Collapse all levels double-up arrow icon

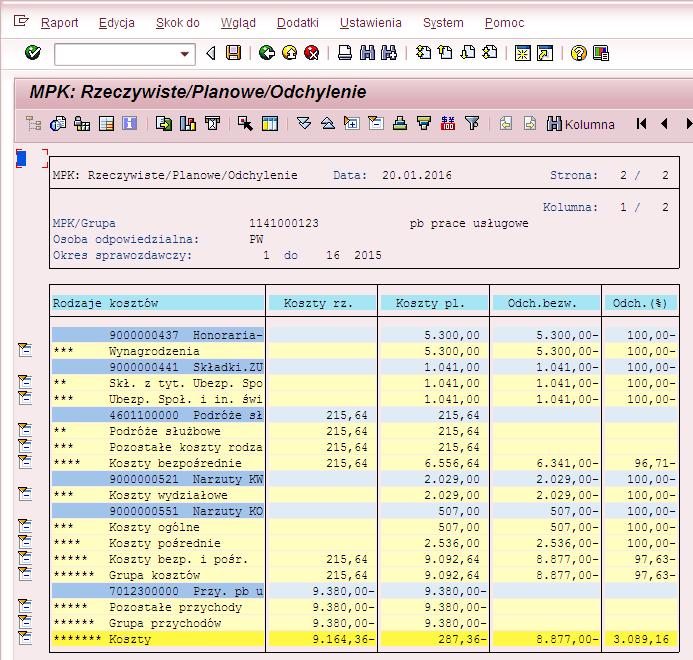327,124
